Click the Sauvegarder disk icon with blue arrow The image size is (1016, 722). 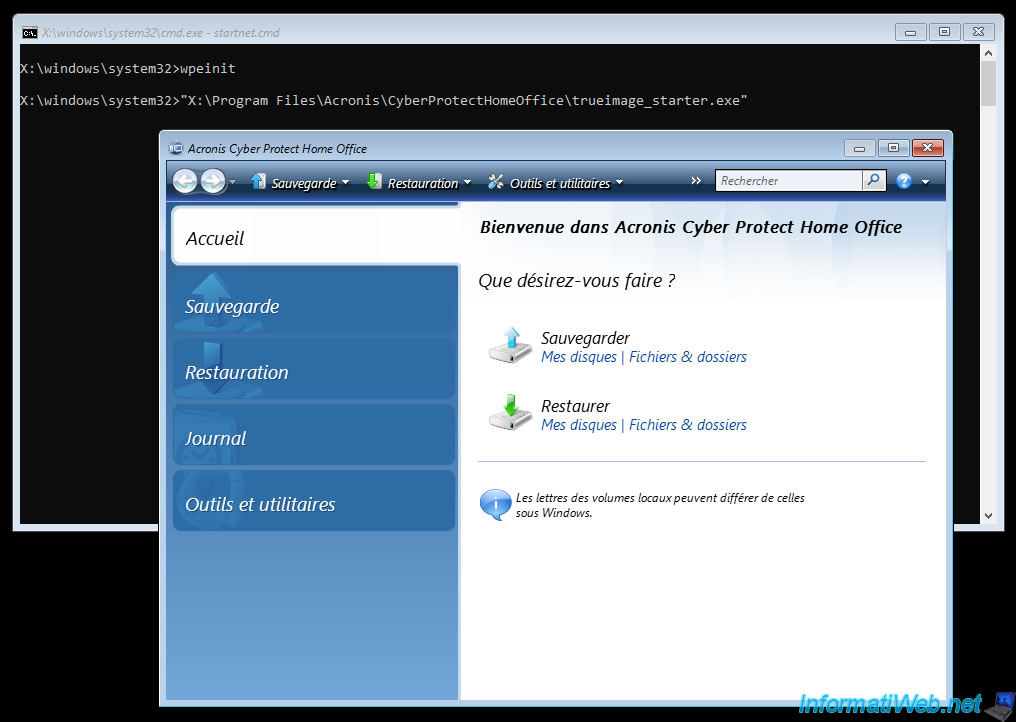510,345
